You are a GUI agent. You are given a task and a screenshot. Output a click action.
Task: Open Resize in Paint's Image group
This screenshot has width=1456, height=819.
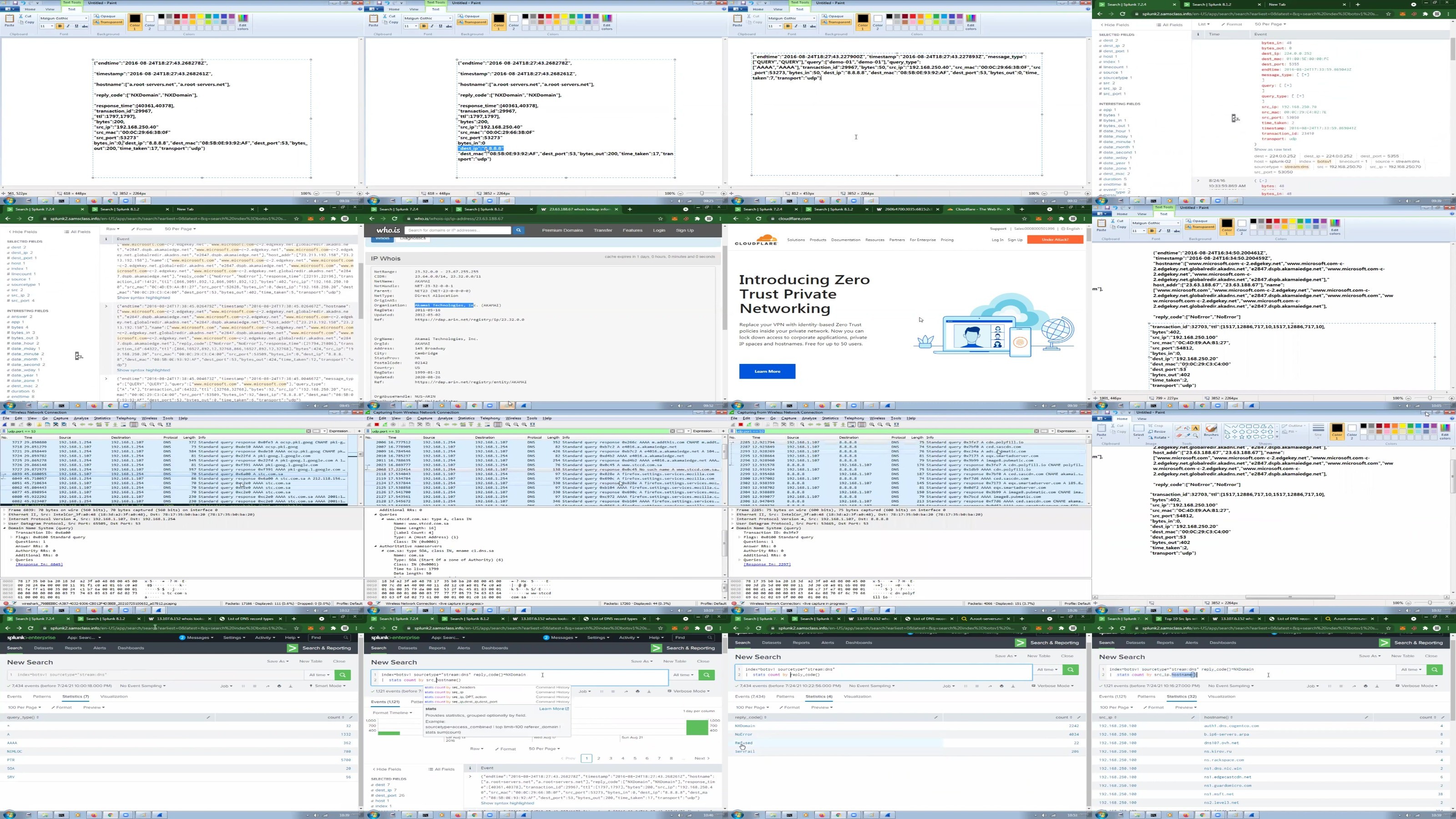(1157, 432)
